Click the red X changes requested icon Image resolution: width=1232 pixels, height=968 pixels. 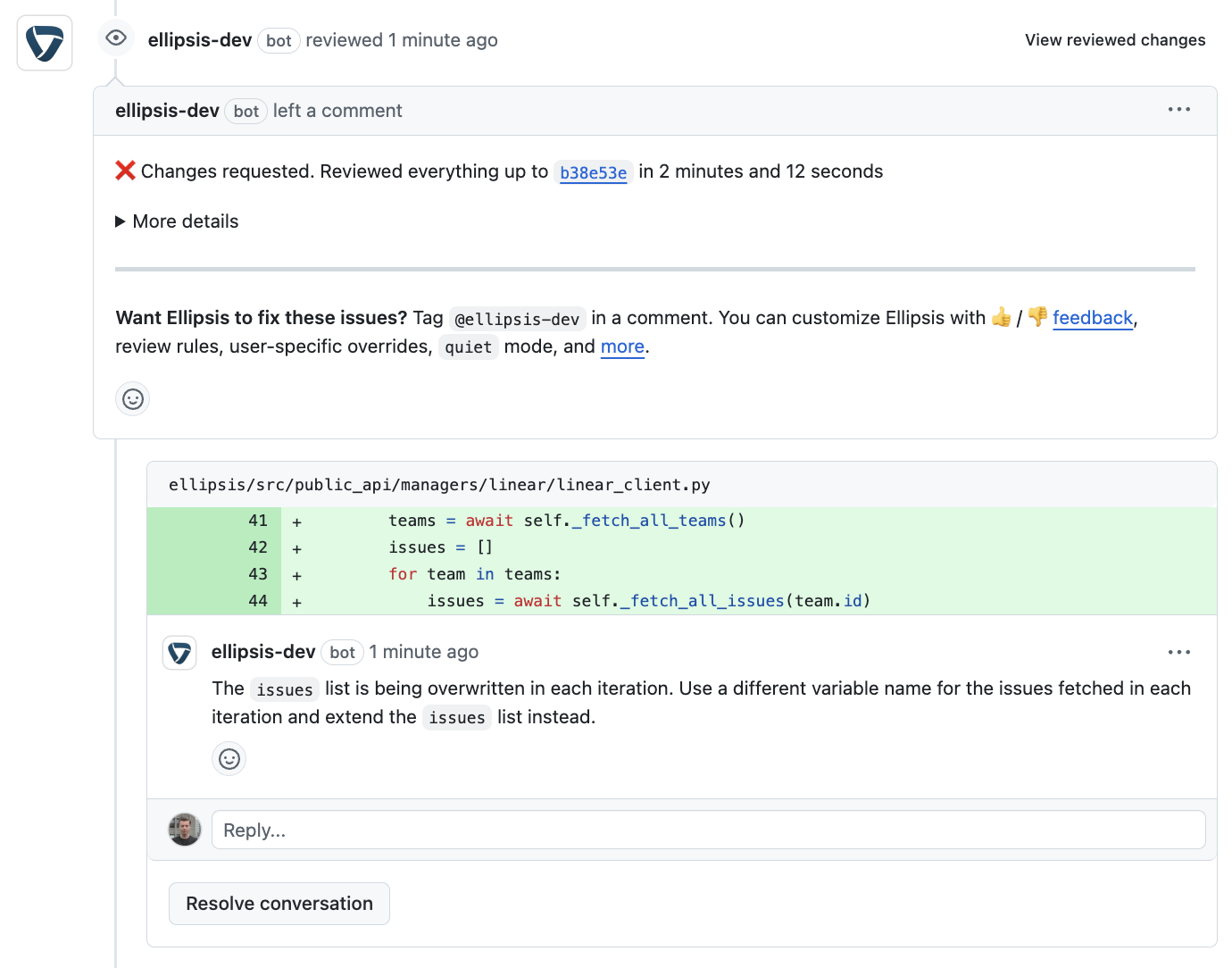(124, 170)
